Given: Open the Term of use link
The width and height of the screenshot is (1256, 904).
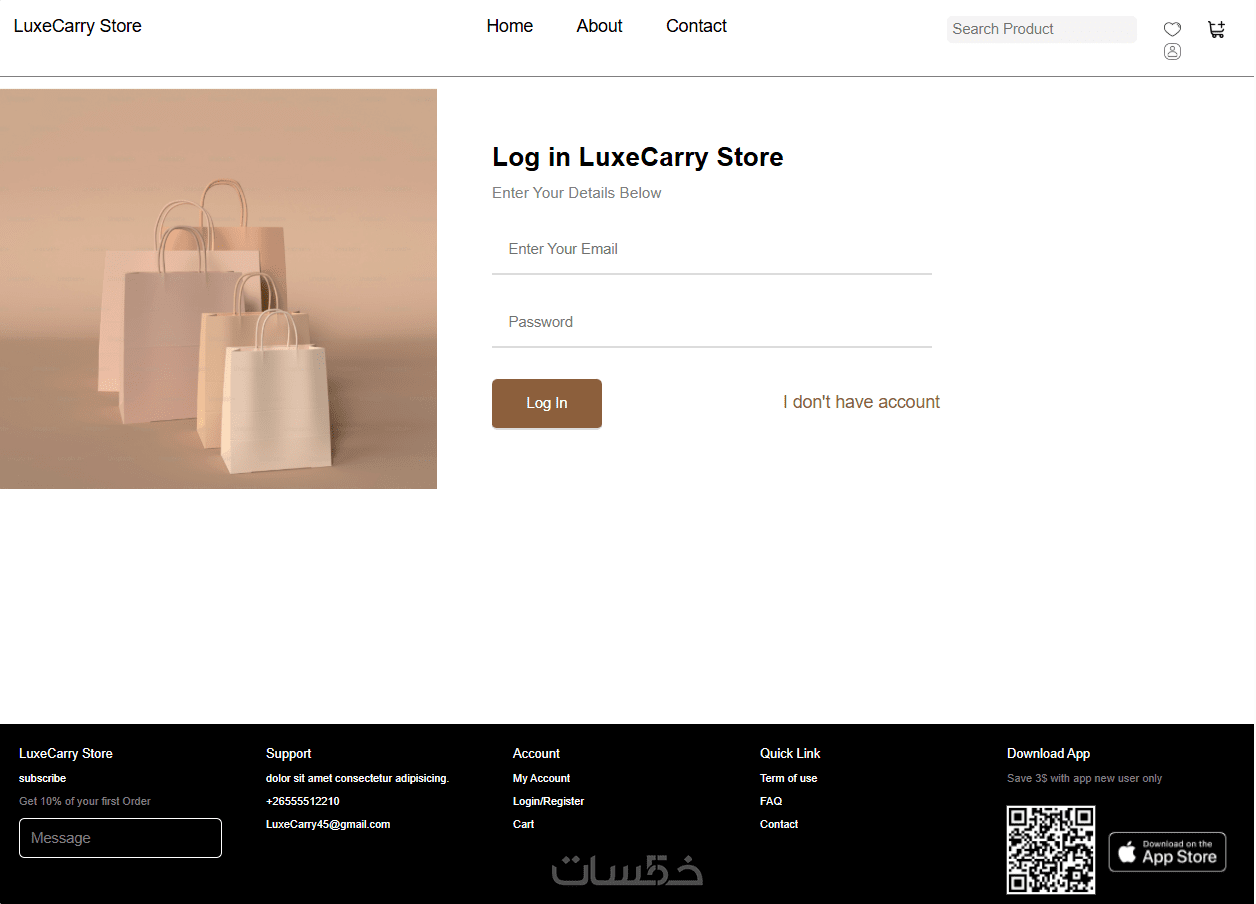Looking at the screenshot, I should coord(789,778).
